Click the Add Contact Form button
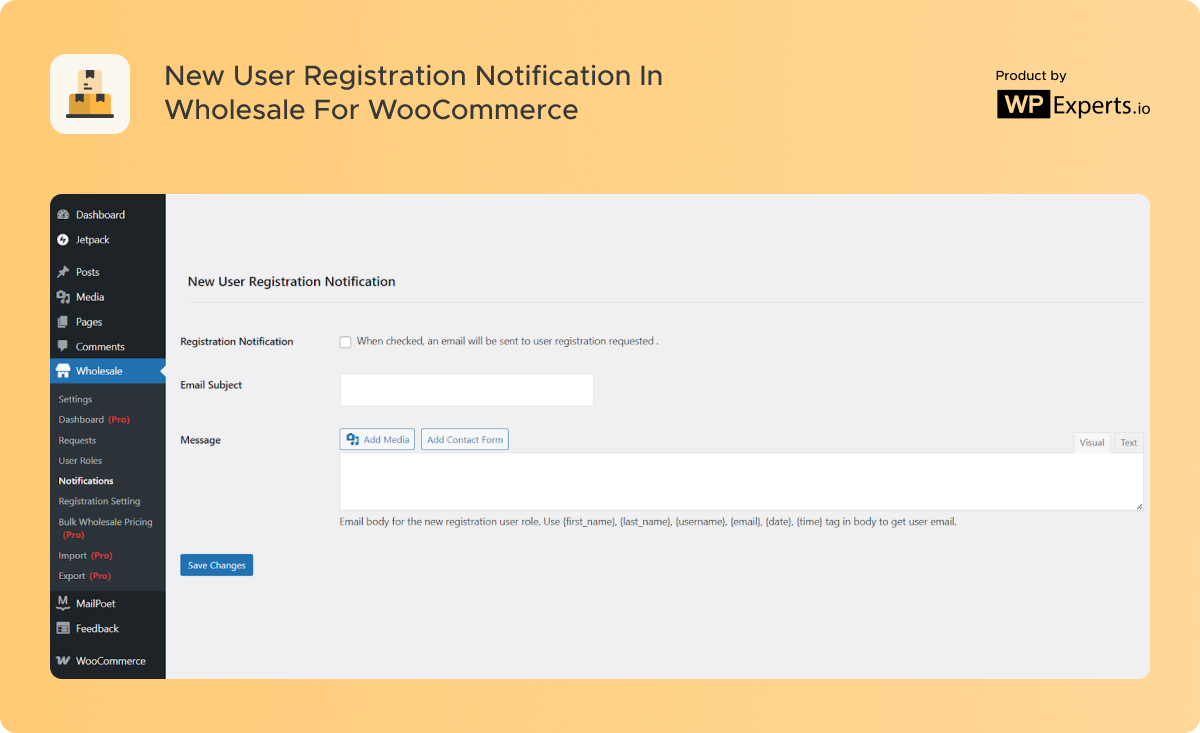This screenshot has height=733, width=1200. [x=465, y=439]
